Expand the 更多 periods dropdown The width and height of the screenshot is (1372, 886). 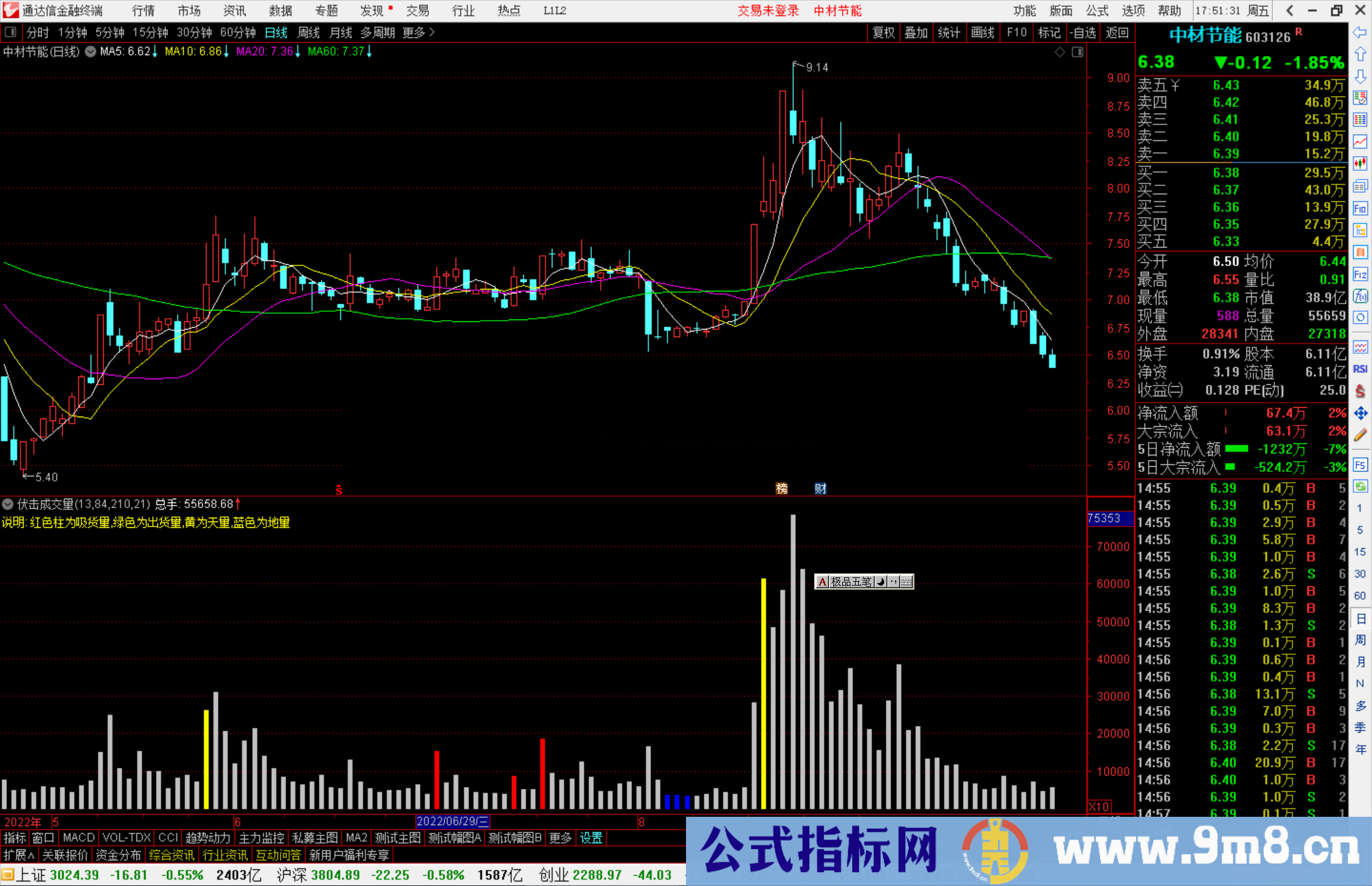tap(419, 32)
